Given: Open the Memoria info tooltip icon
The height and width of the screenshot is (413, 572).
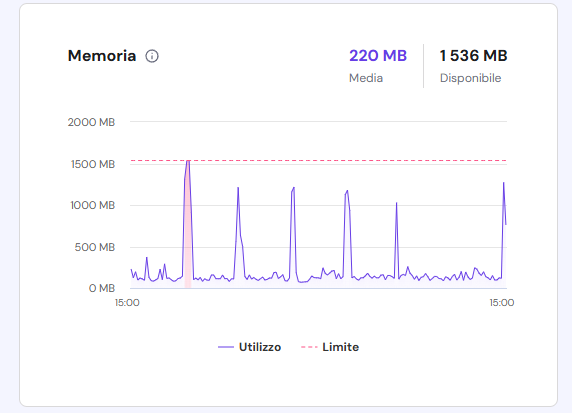Looking at the screenshot, I should pos(152,56).
